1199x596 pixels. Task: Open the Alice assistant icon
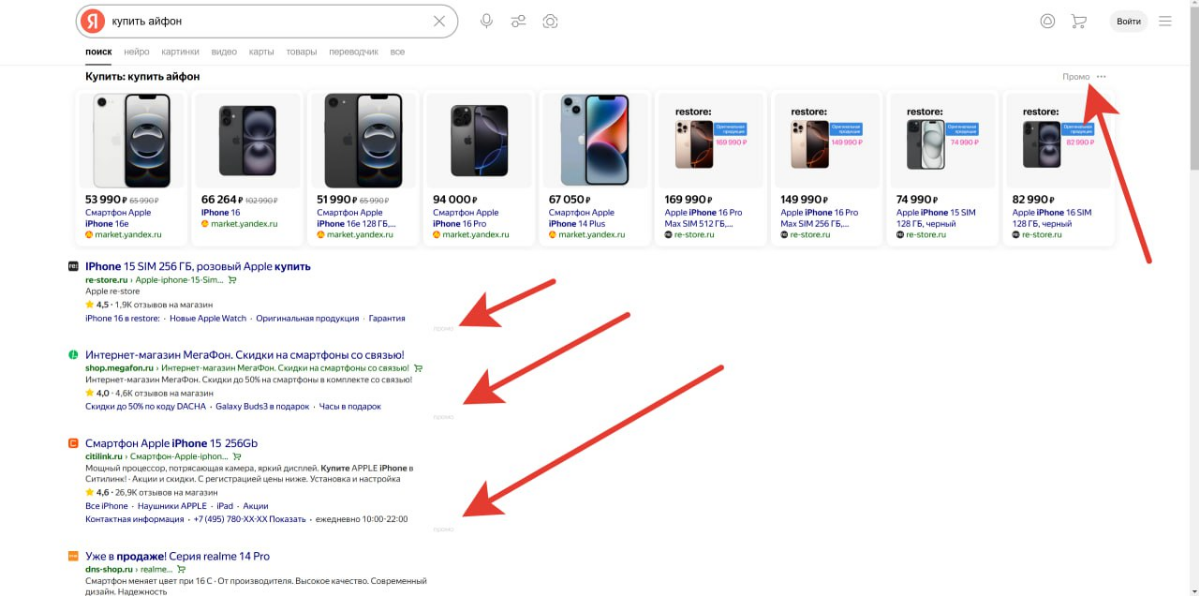(1047, 21)
